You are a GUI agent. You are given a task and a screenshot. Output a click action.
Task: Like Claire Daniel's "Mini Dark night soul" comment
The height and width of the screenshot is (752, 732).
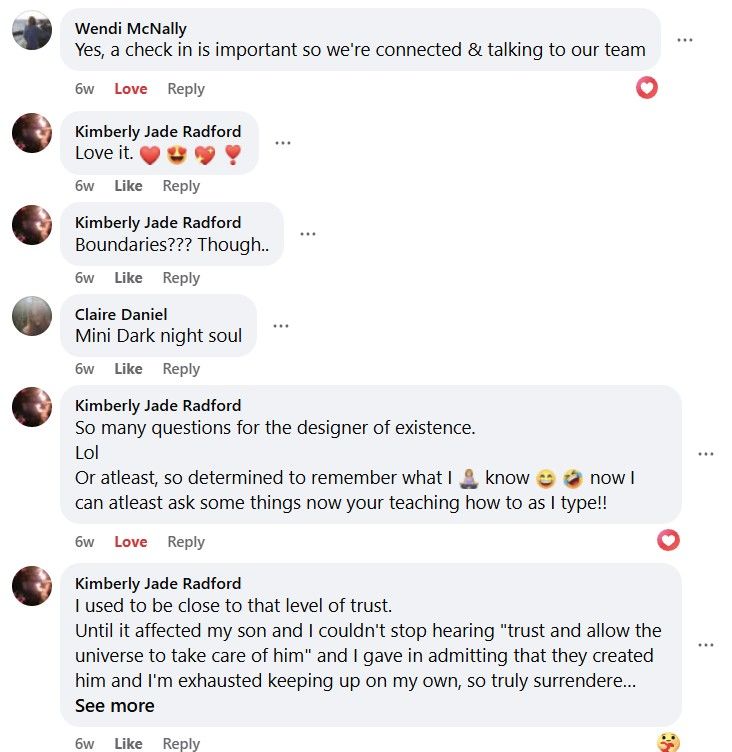(x=128, y=369)
